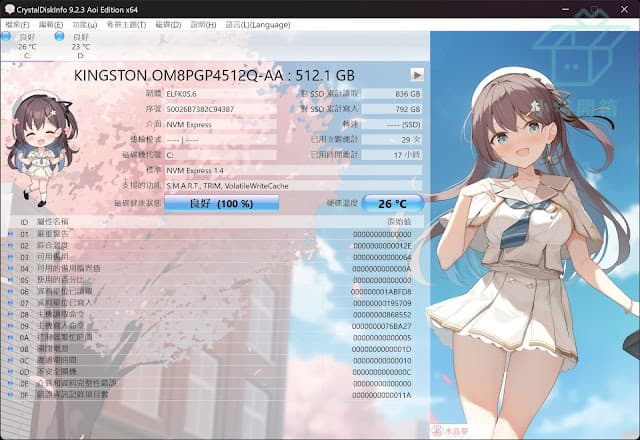Click raw value 00000000000005
The height and width of the screenshot is (440, 640).
pos(382,338)
